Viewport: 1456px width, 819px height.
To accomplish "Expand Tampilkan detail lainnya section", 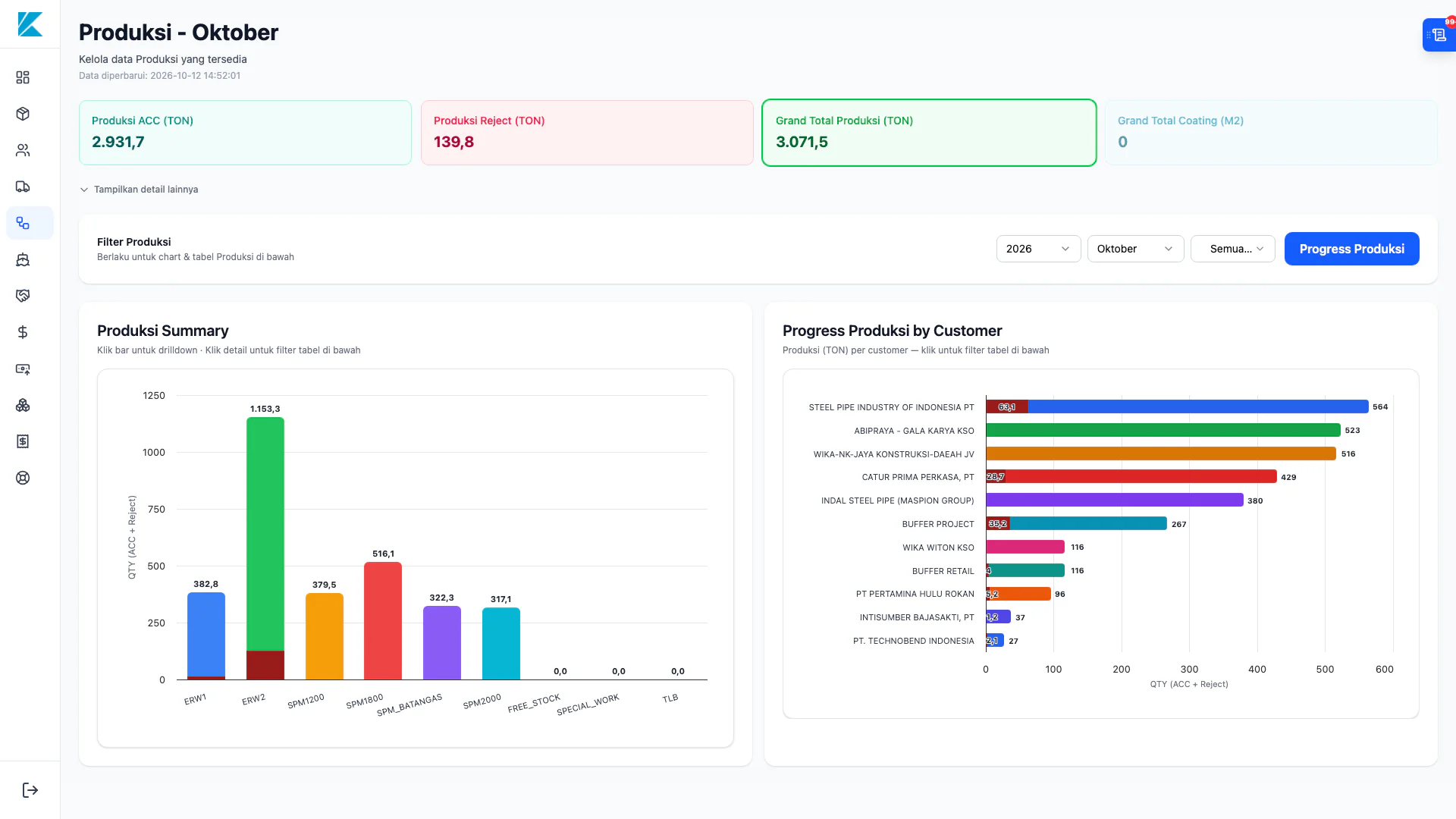I will click(139, 190).
